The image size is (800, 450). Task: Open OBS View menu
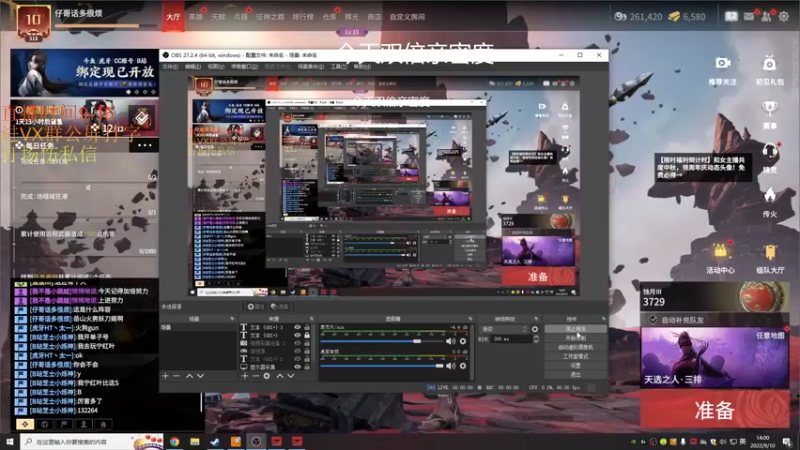click(215, 67)
